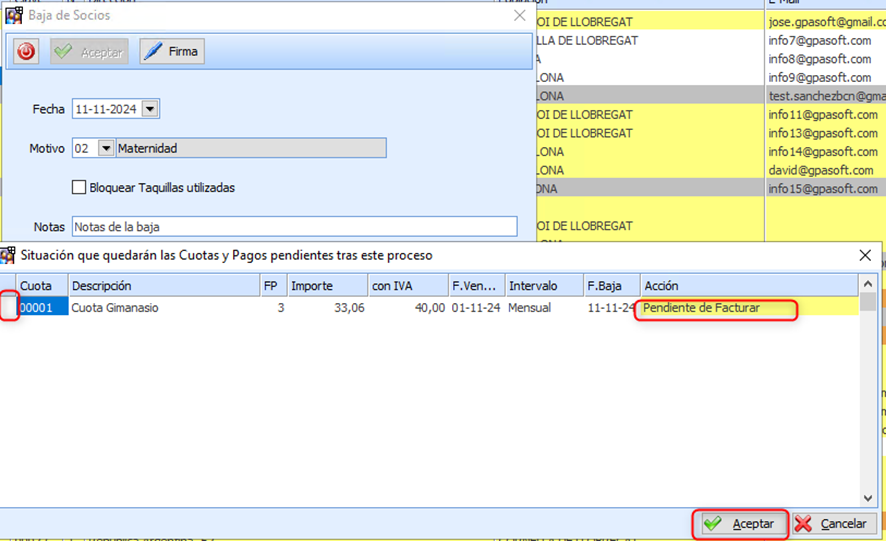Click the vertical scrollbar down arrow
Image resolution: width=886 pixels, height=541 pixels.
coord(868,499)
